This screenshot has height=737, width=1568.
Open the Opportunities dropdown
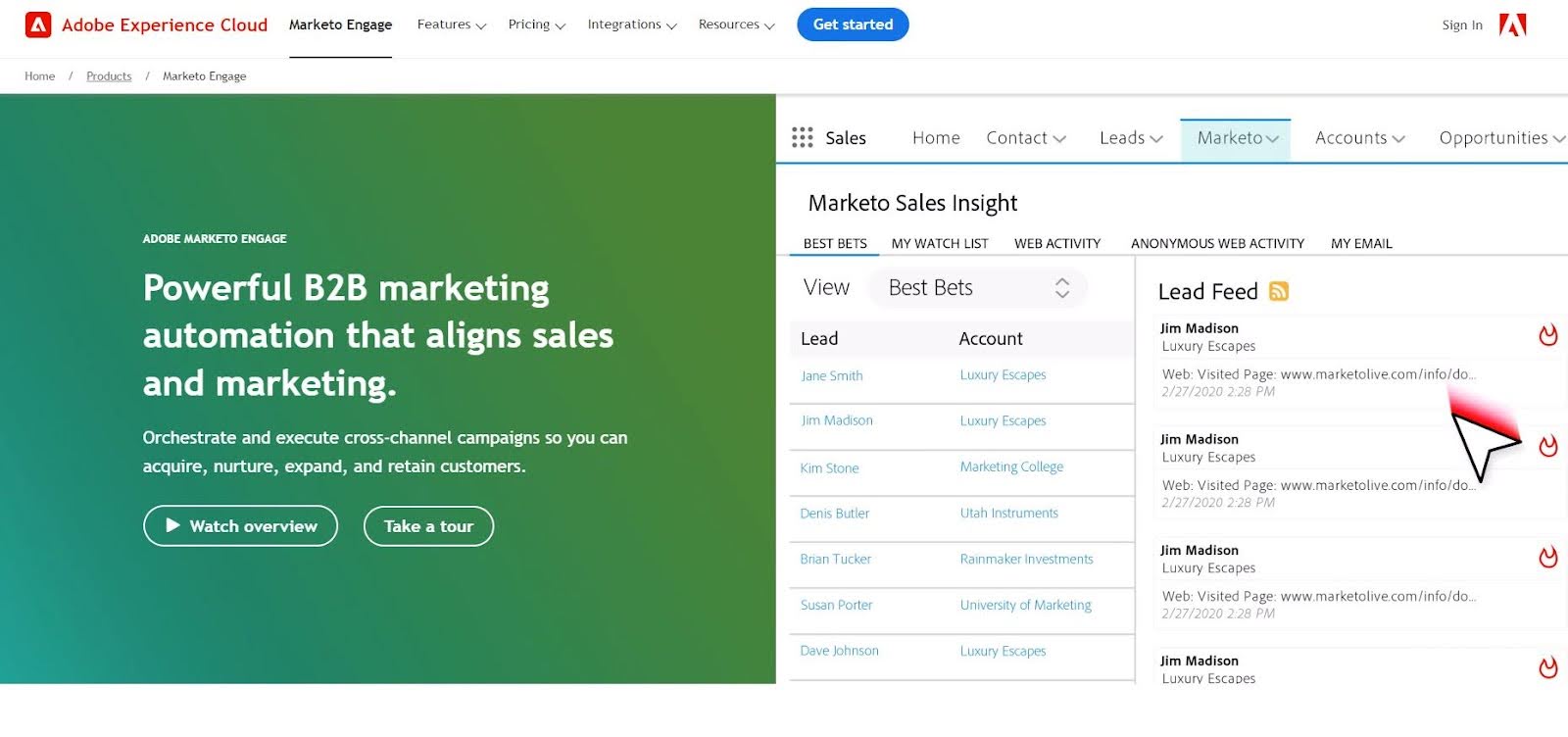(1502, 138)
